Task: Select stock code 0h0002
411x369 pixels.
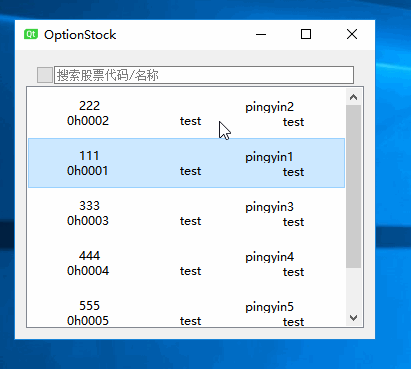Action: pos(88,121)
